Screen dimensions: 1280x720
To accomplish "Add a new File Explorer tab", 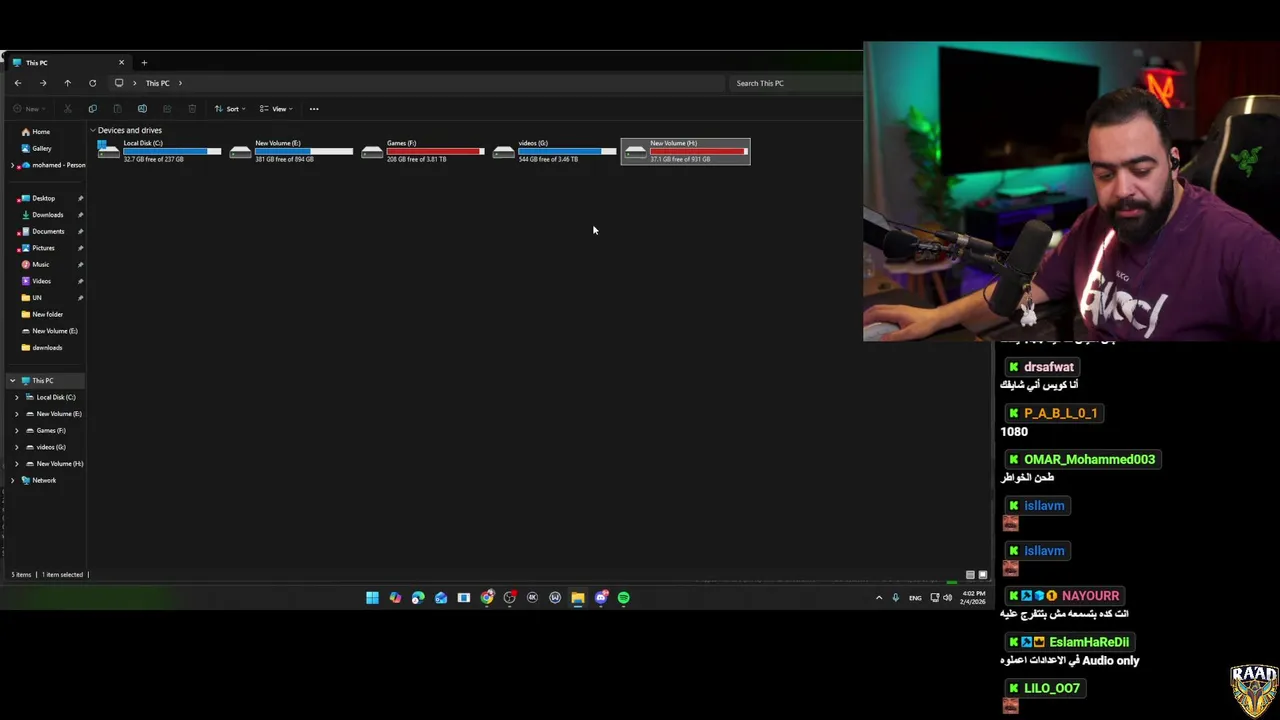I will (144, 63).
